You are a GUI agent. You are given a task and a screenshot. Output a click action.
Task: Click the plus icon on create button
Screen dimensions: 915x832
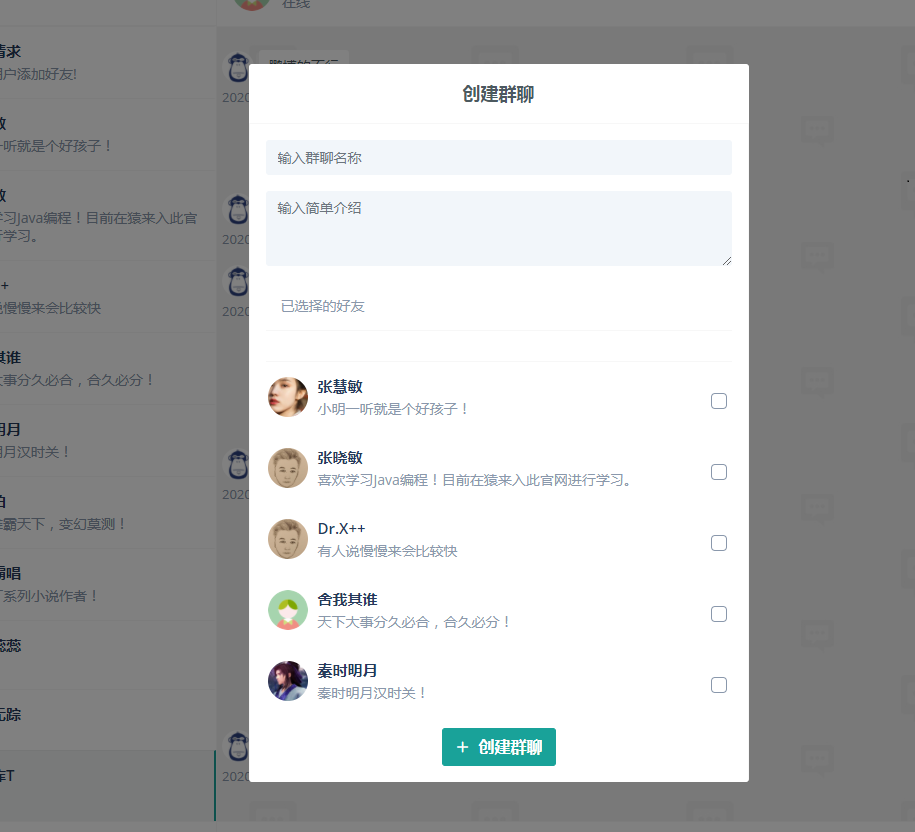click(462, 747)
